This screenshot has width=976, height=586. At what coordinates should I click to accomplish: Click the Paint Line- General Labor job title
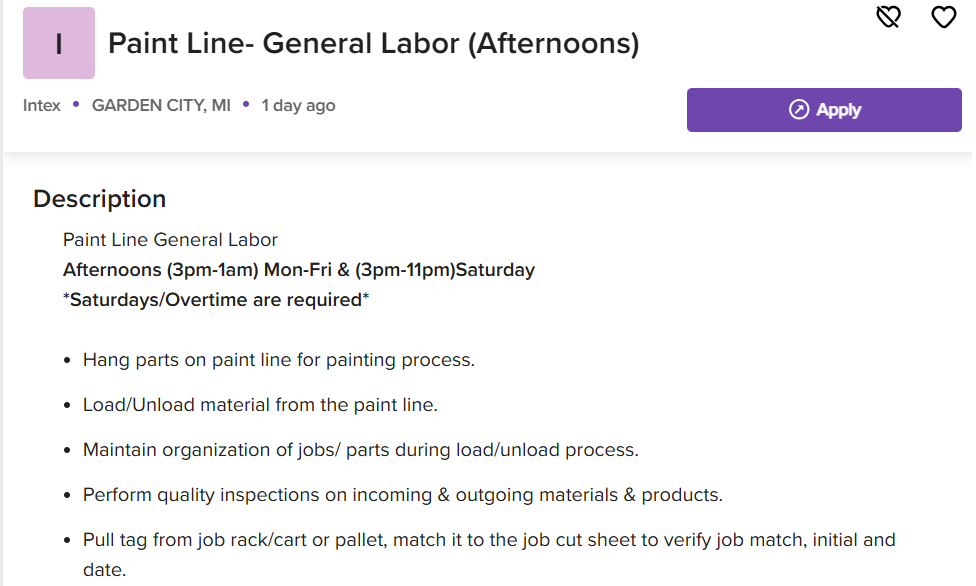(373, 44)
